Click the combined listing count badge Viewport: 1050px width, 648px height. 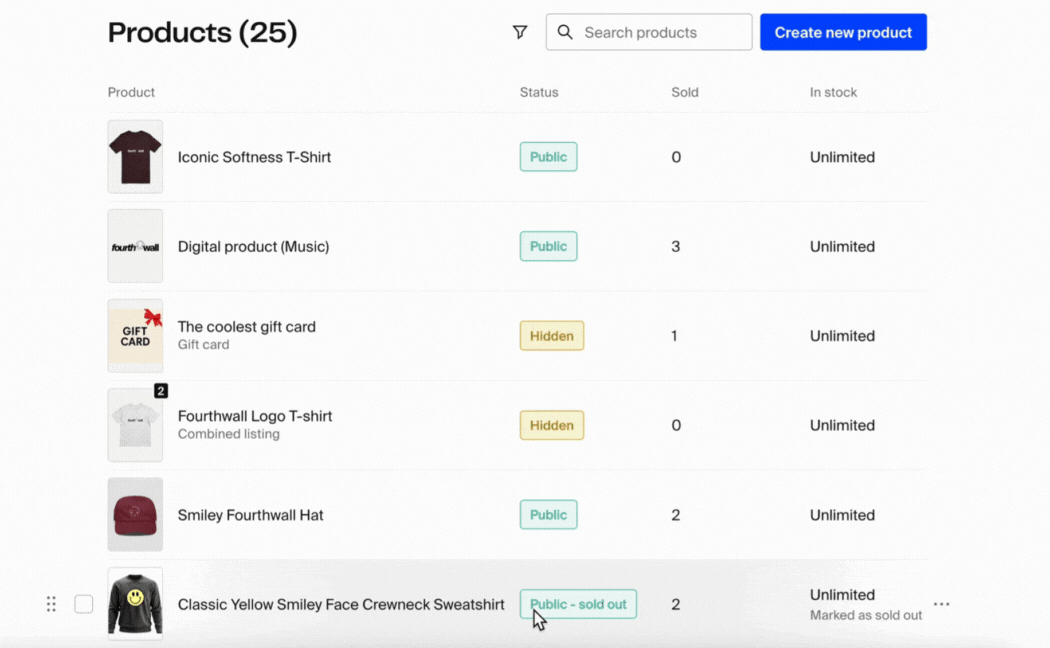pyautogui.click(x=162, y=392)
